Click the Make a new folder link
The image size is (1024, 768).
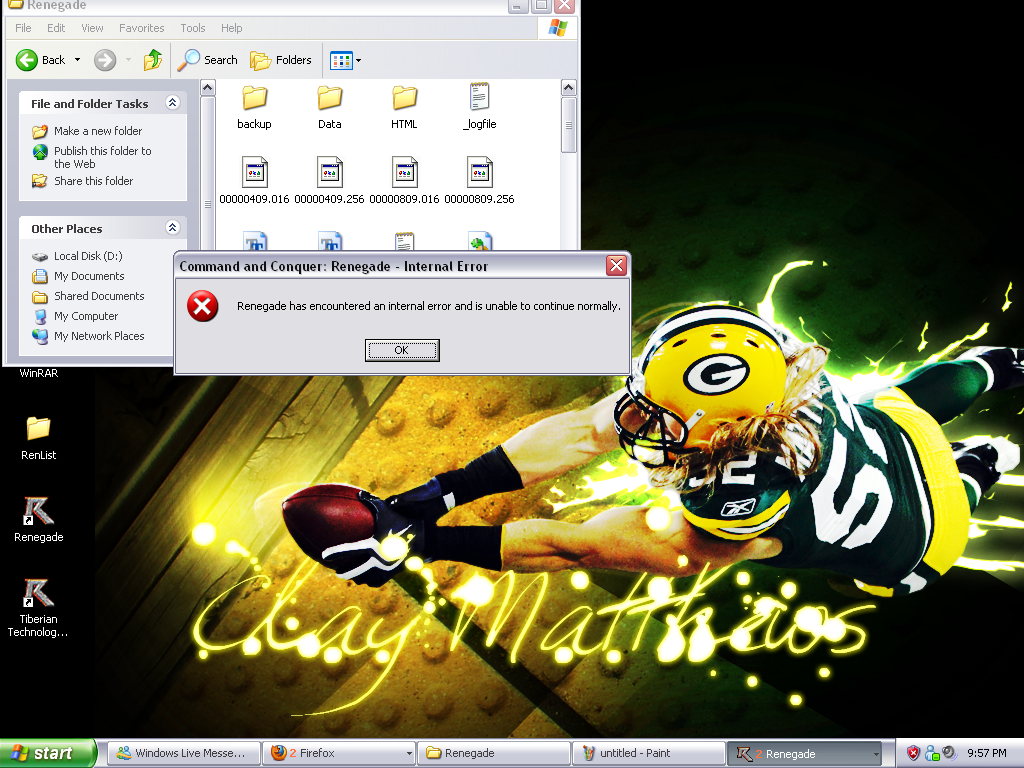click(x=97, y=131)
